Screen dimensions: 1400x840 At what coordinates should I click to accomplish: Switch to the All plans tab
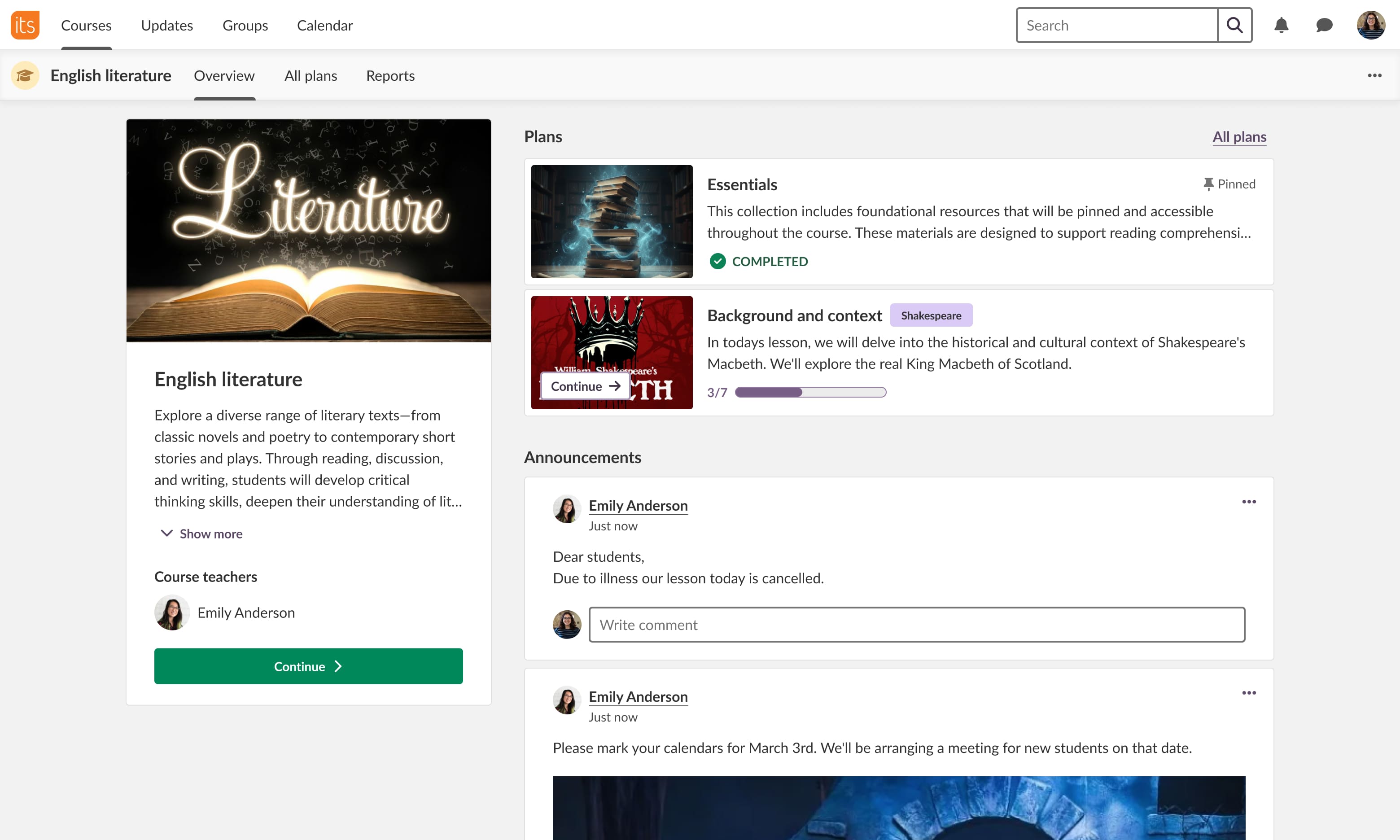[310, 75]
